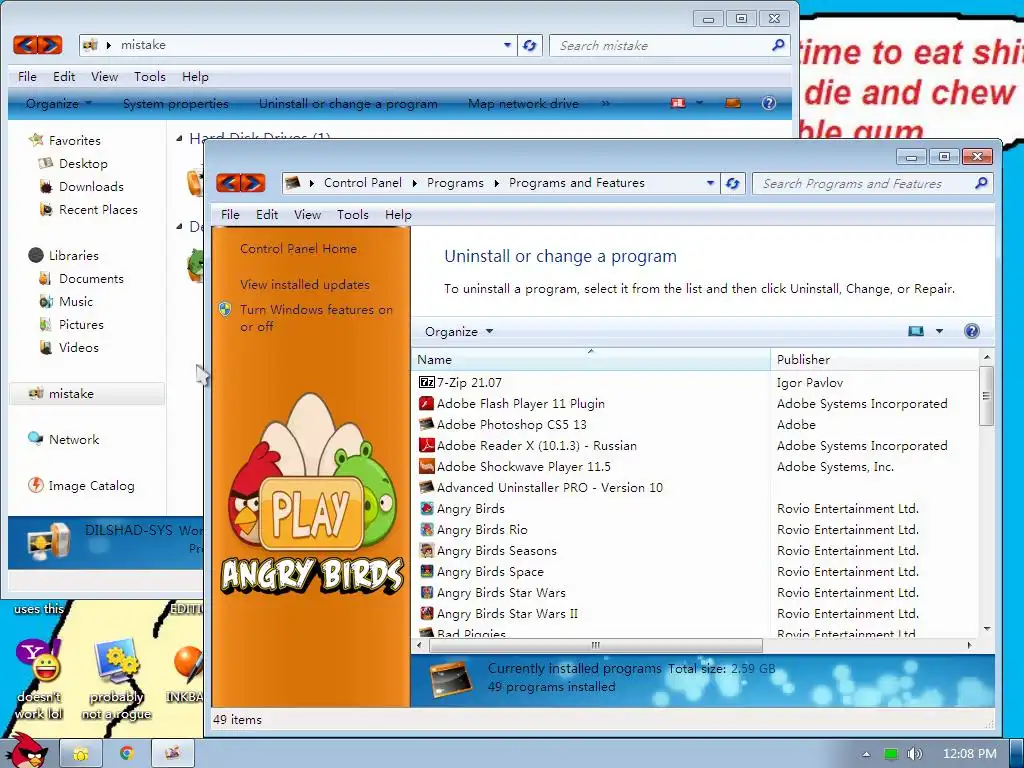1024x768 pixels.
Task: Select Image Catalog in the sidebar
Action: pos(82,485)
